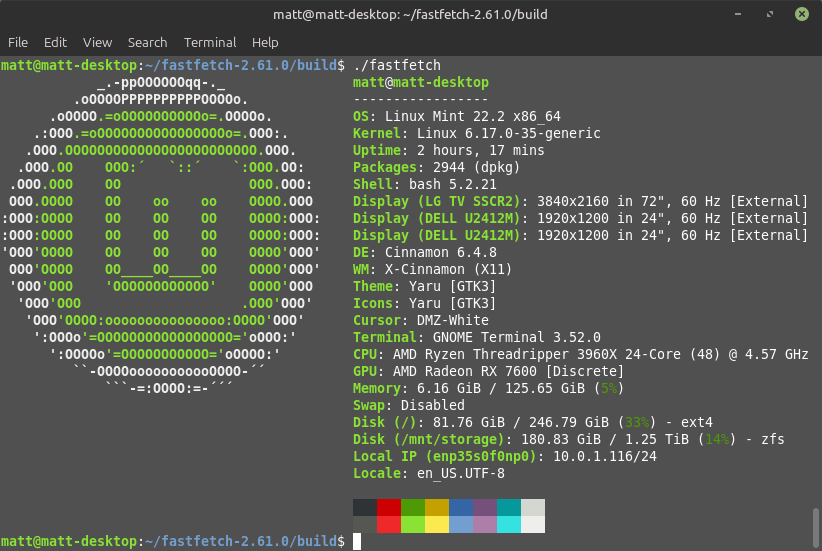Click the 'Cursor: DMZ-White' line
The image size is (822, 551).
click(420, 320)
